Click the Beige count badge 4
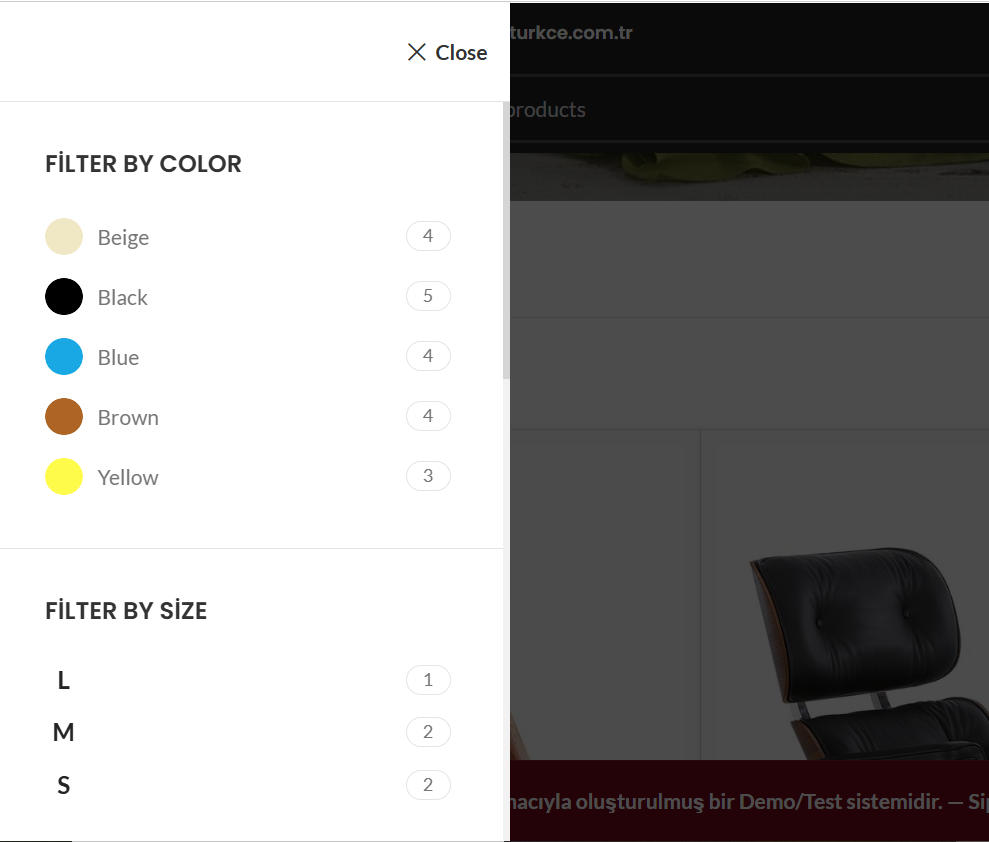Screen dimensions: 989x842 [428, 236]
